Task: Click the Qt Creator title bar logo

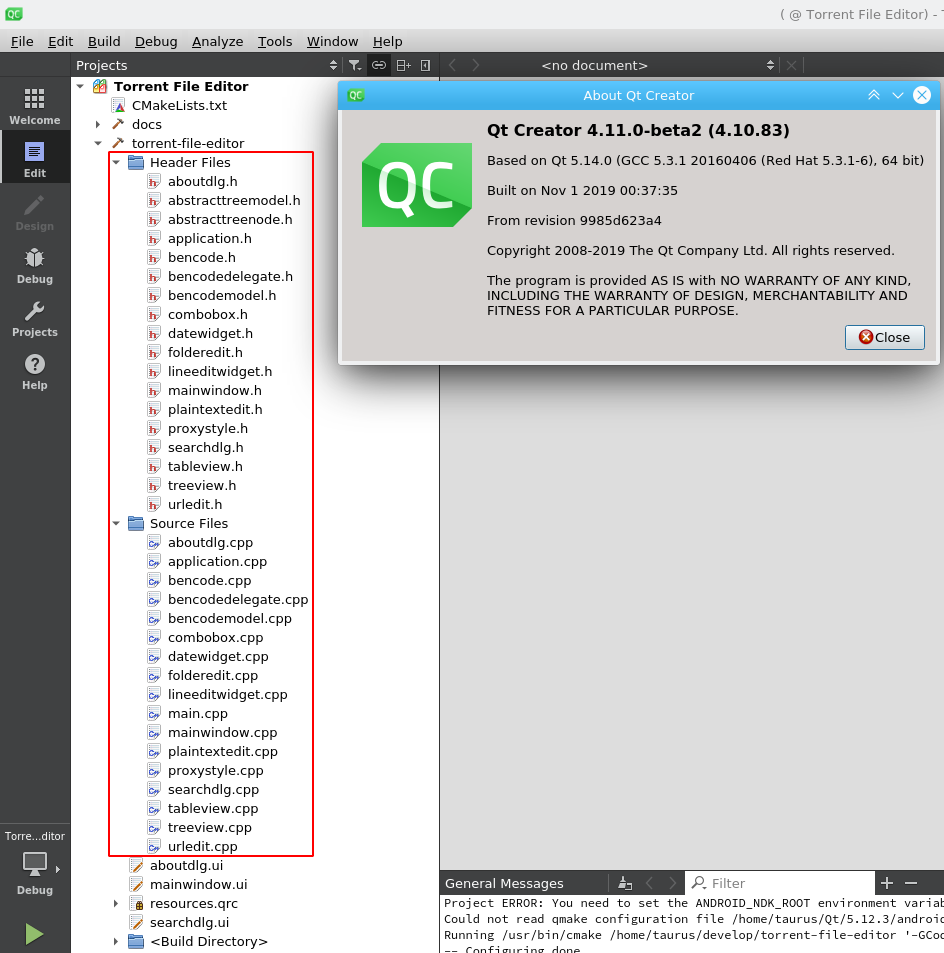Action: pyautogui.click(x=13, y=14)
